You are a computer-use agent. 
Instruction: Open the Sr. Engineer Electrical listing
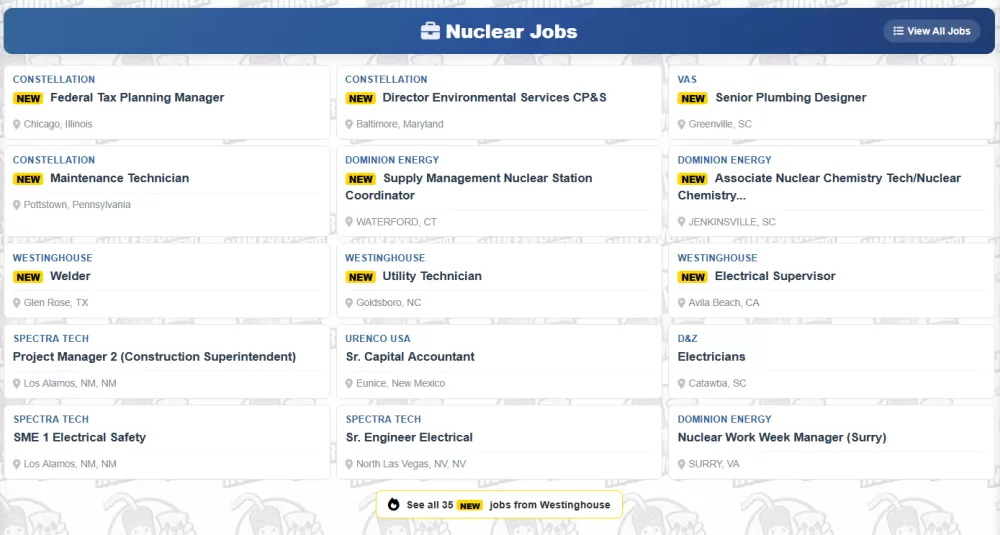[x=409, y=437]
